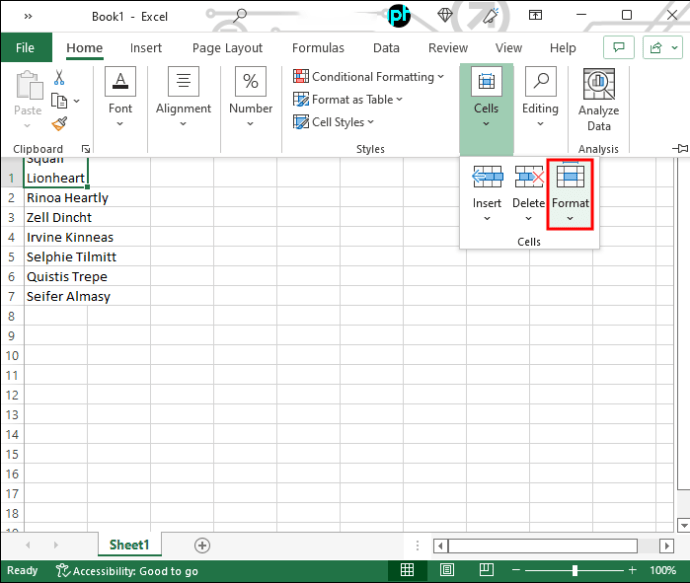Switch to the Data tab
The image size is (690, 583).
pyautogui.click(x=386, y=48)
